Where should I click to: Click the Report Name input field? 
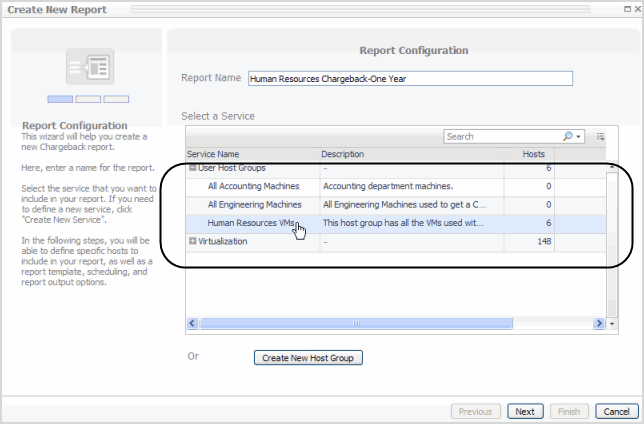coord(410,78)
